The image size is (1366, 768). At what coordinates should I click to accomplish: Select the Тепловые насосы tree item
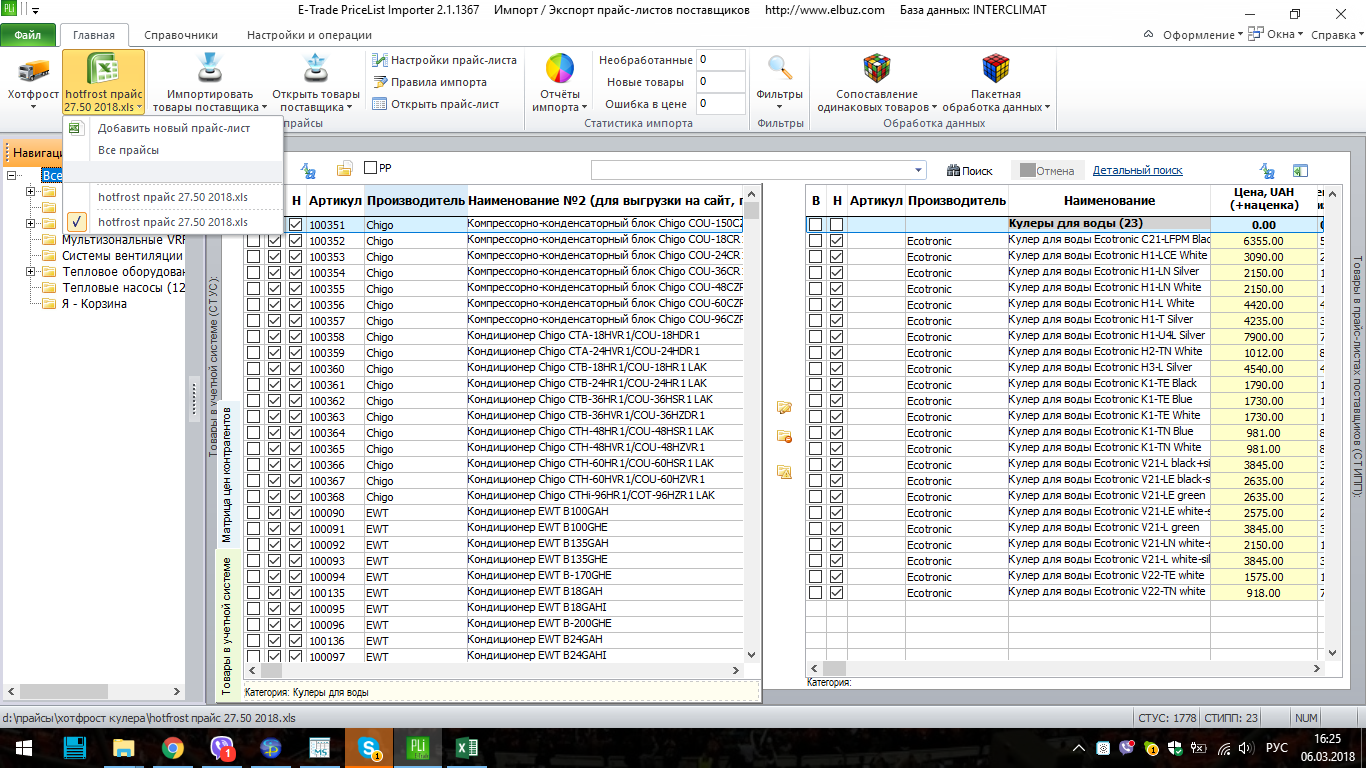[x=123, y=288]
